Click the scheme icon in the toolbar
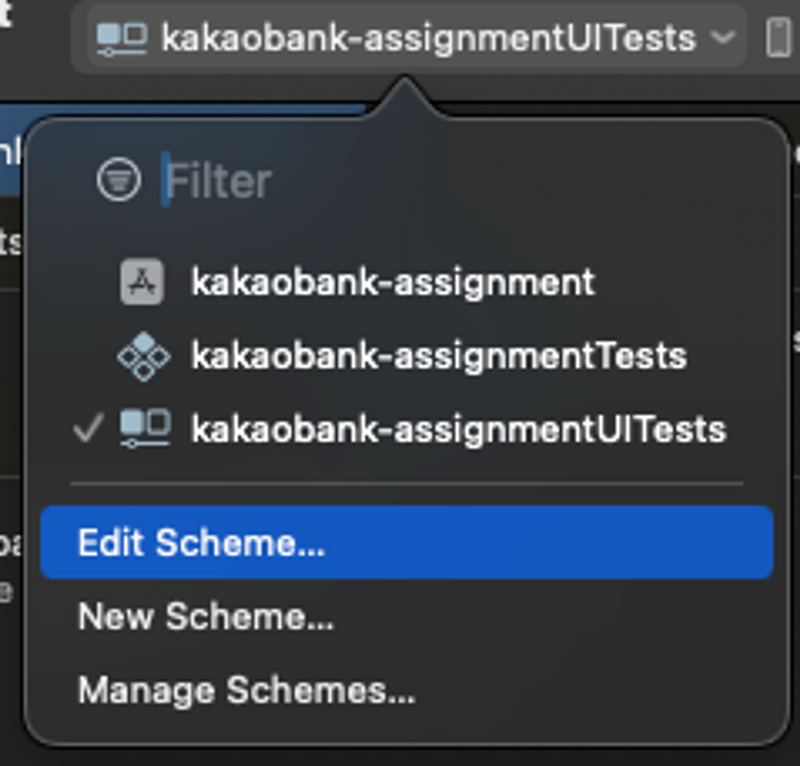 pos(122,37)
